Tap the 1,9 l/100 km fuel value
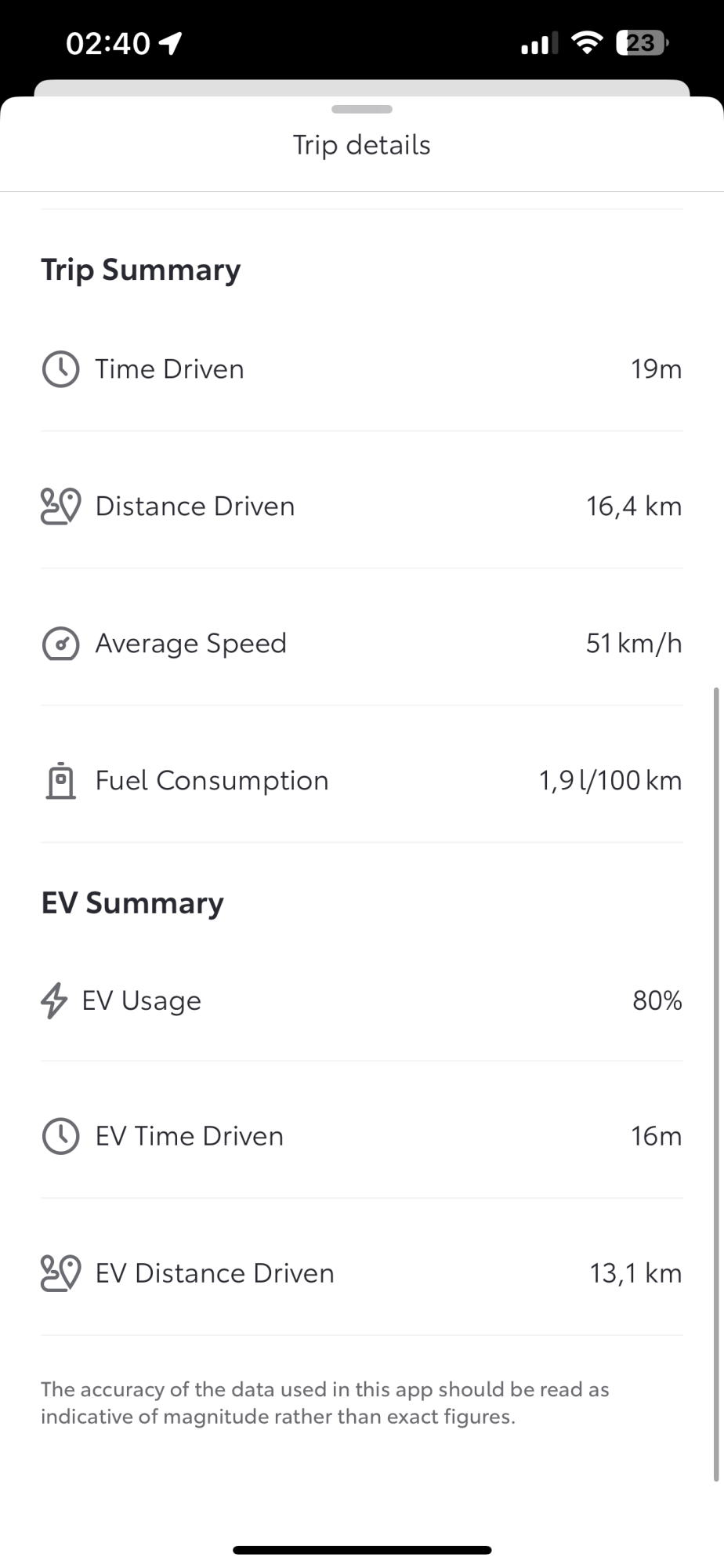This screenshot has height=1568, width=724. [x=610, y=781]
